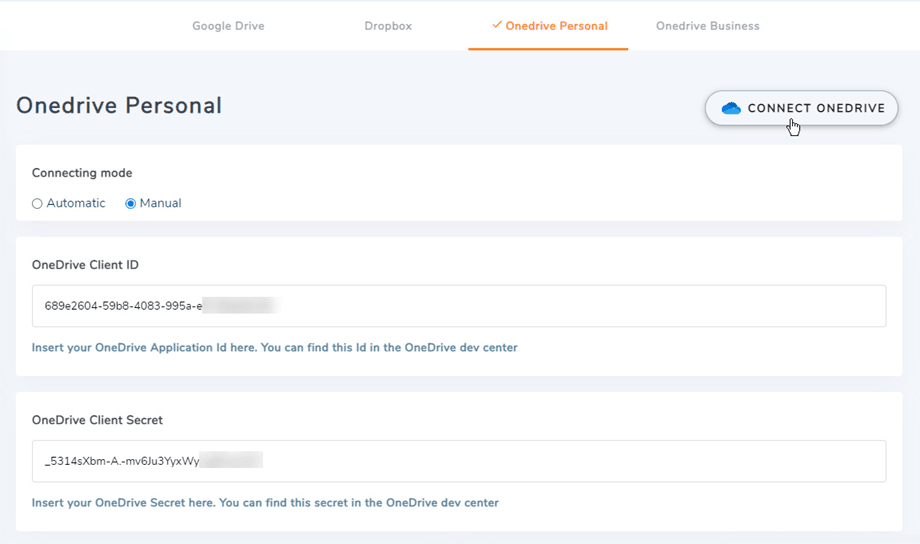Click the 'OneDrive Client ID' field label
This screenshot has width=920, height=544.
tap(85, 265)
